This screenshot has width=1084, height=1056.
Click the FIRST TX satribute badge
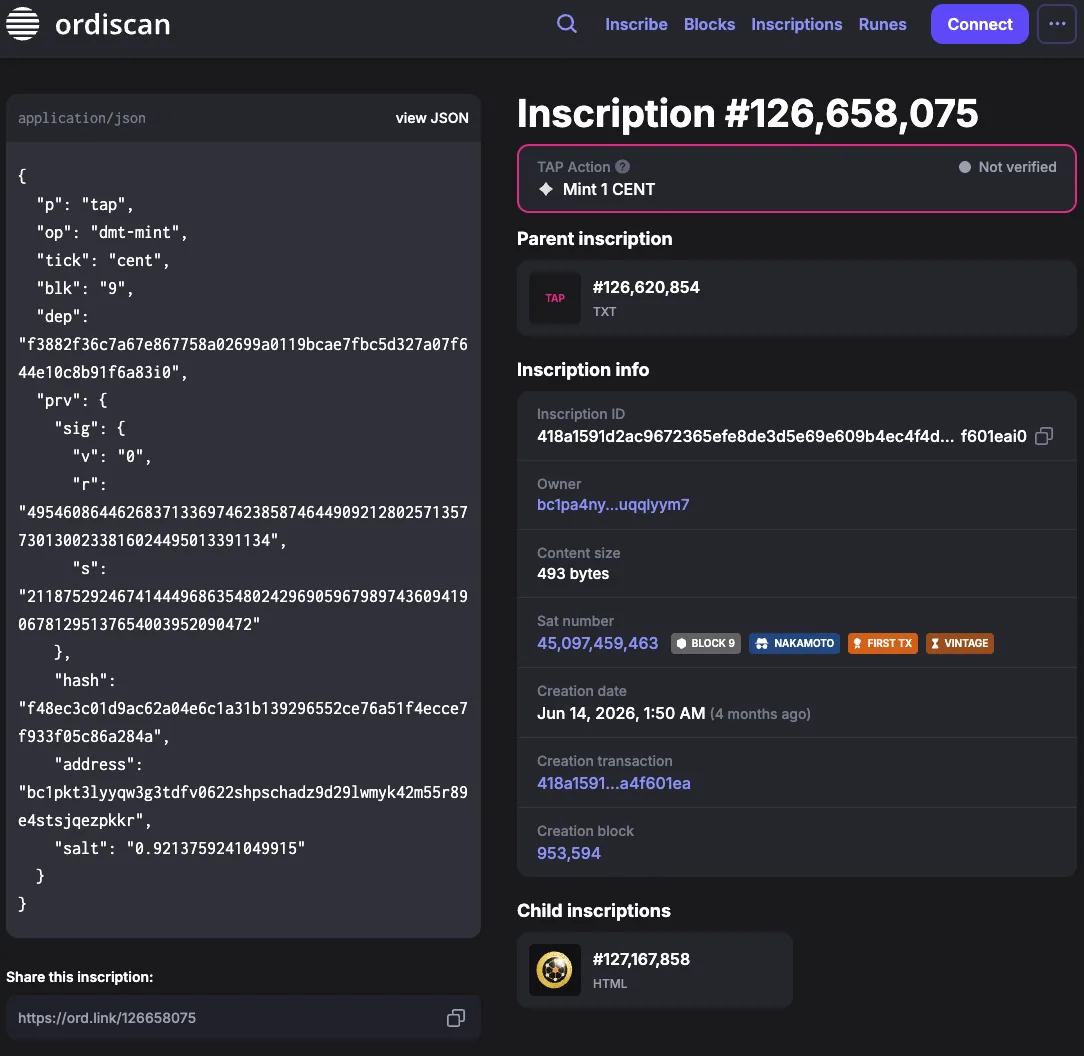click(882, 643)
